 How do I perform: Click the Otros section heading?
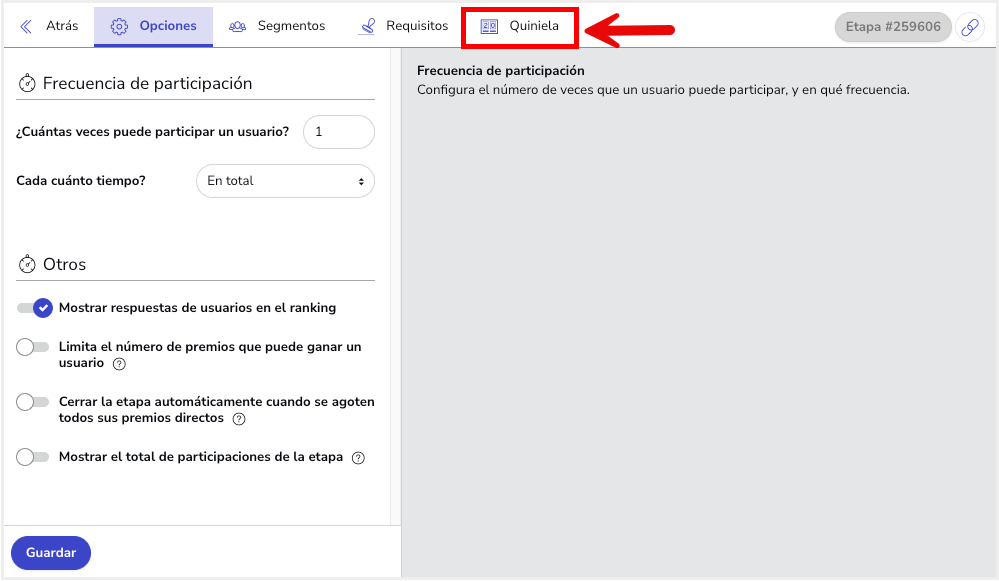coord(64,264)
